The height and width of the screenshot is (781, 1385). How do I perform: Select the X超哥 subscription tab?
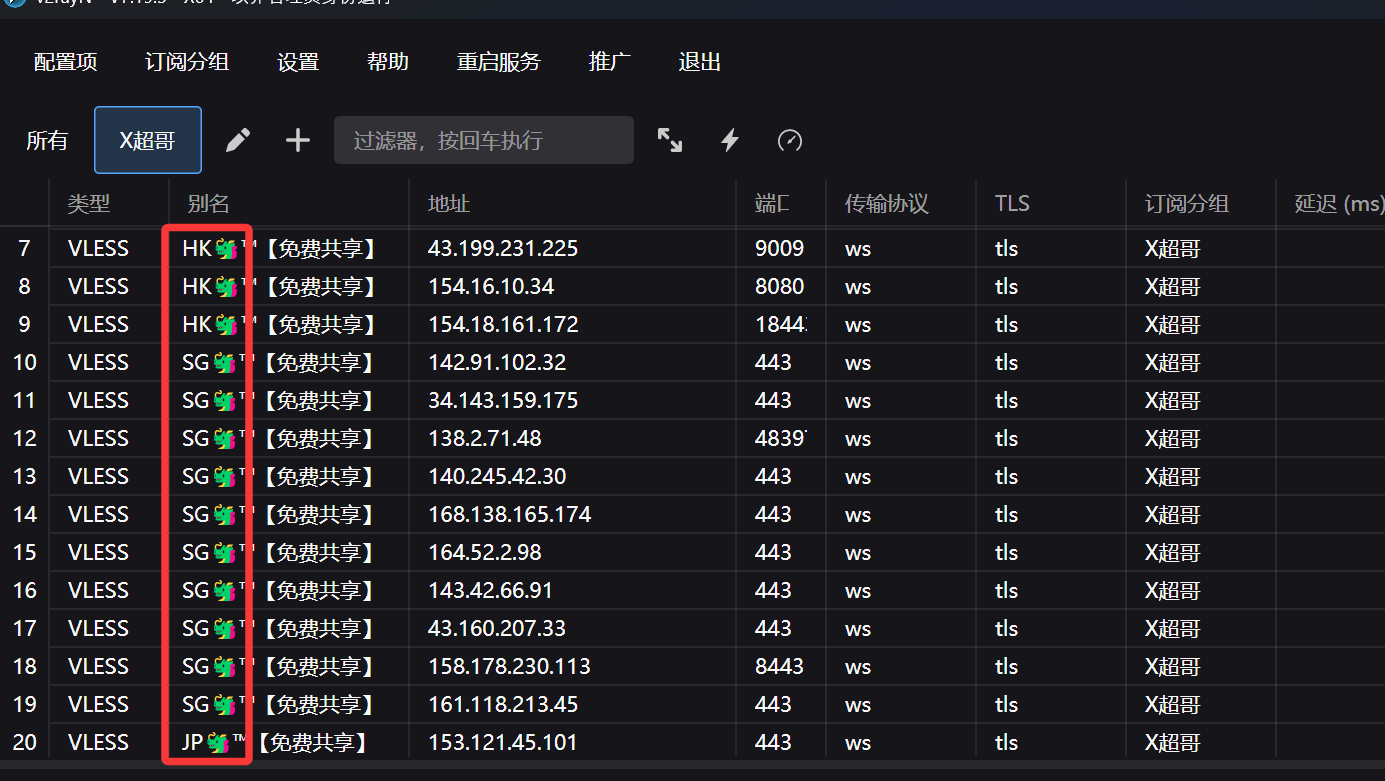coord(148,141)
